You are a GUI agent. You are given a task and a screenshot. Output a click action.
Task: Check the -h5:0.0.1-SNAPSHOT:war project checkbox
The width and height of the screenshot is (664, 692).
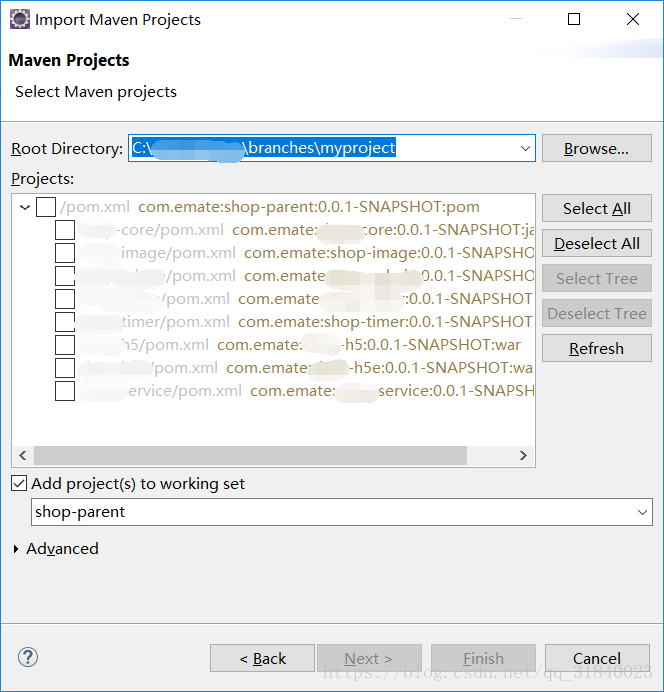tap(65, 345)
